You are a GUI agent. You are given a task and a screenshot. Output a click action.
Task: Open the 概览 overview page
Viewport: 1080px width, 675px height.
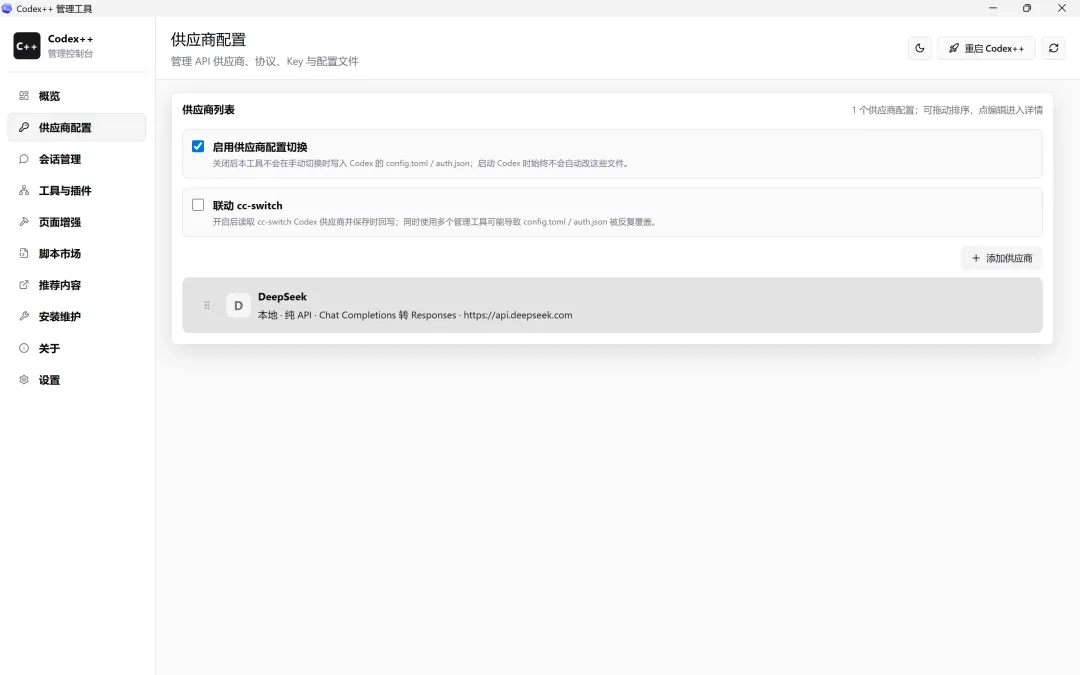tap(76, 96)
